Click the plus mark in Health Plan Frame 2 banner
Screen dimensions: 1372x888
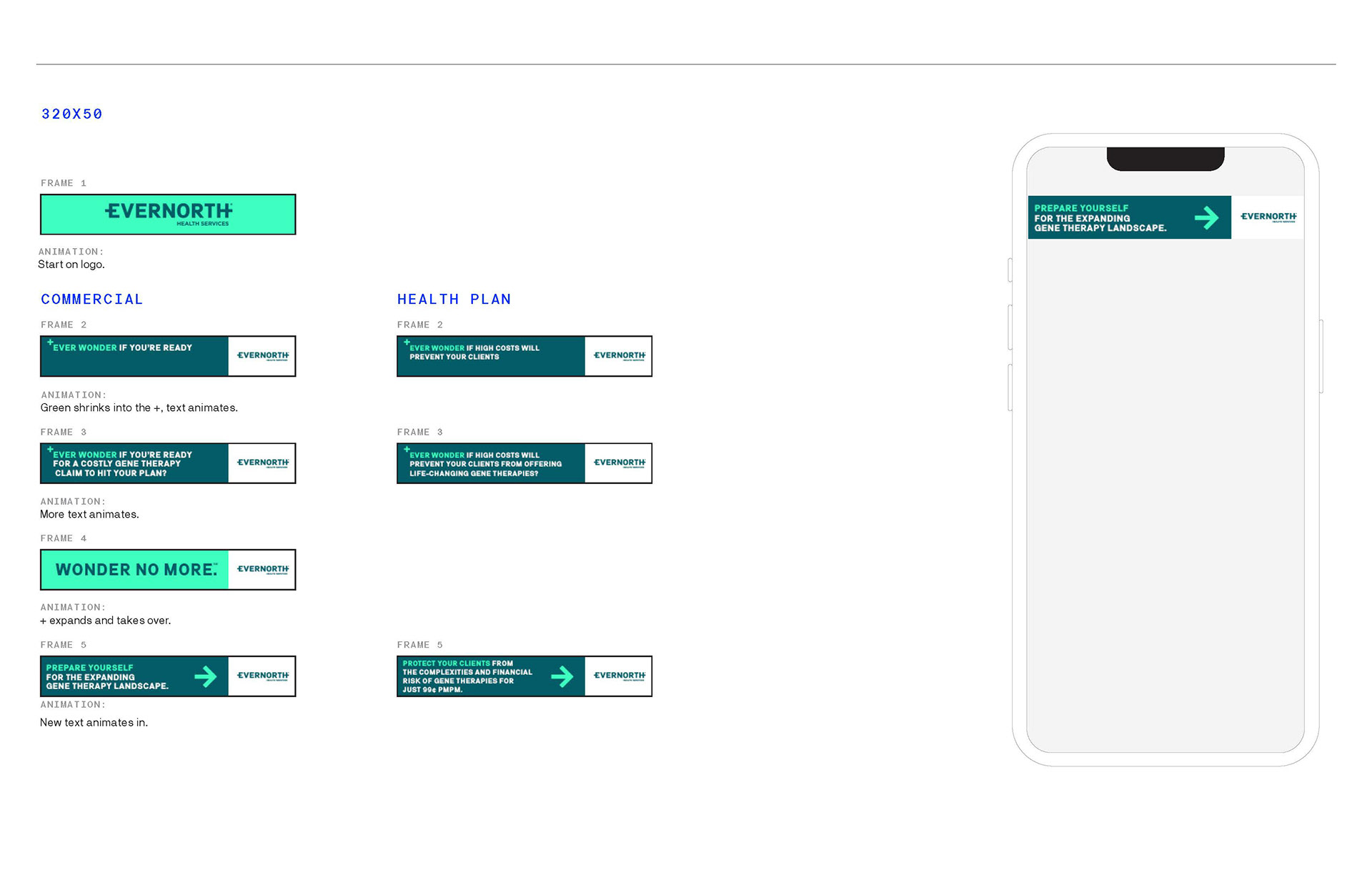point(407,342)
